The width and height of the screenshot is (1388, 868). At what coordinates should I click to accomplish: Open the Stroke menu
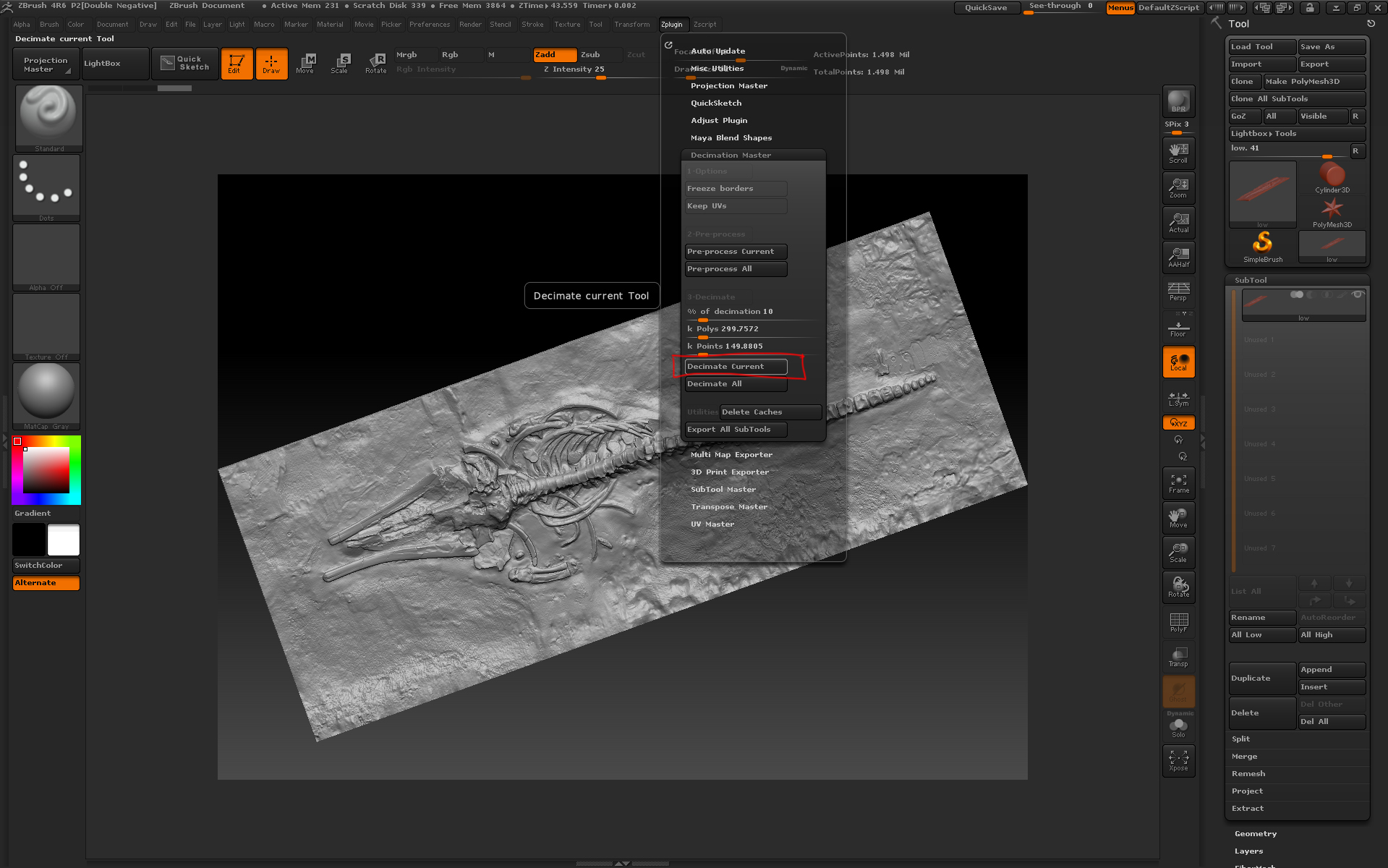[x=532, y=25]
